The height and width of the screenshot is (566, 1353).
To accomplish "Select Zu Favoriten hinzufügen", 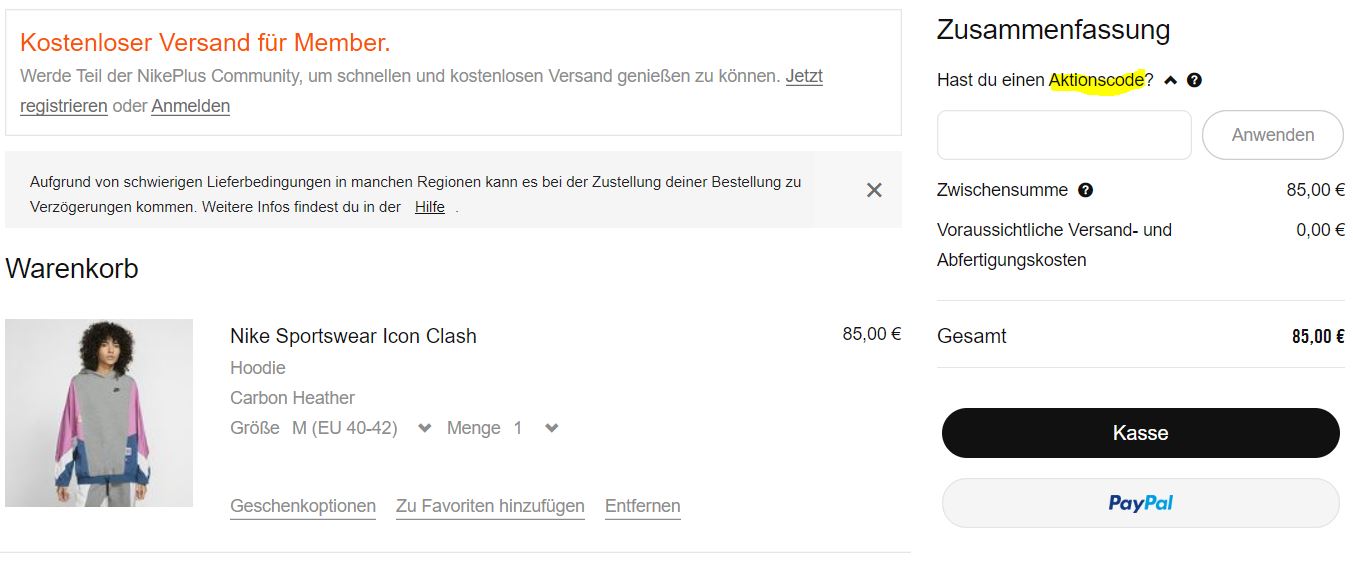I will pyautogui.click(x=490, y=506).
